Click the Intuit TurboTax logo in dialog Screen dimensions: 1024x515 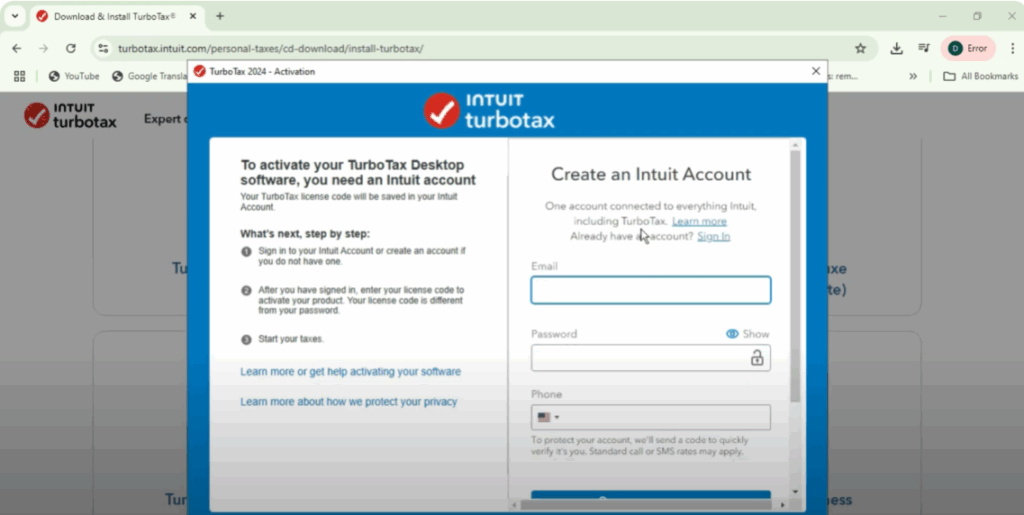(489, 110)
